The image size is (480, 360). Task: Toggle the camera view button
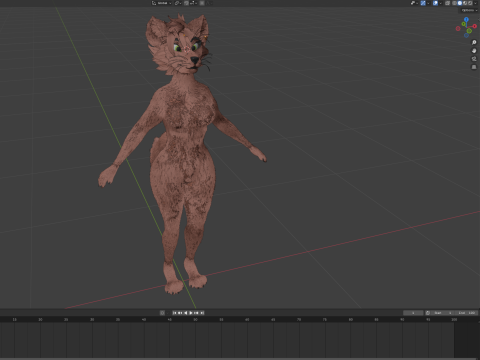[x=474, y=59]
